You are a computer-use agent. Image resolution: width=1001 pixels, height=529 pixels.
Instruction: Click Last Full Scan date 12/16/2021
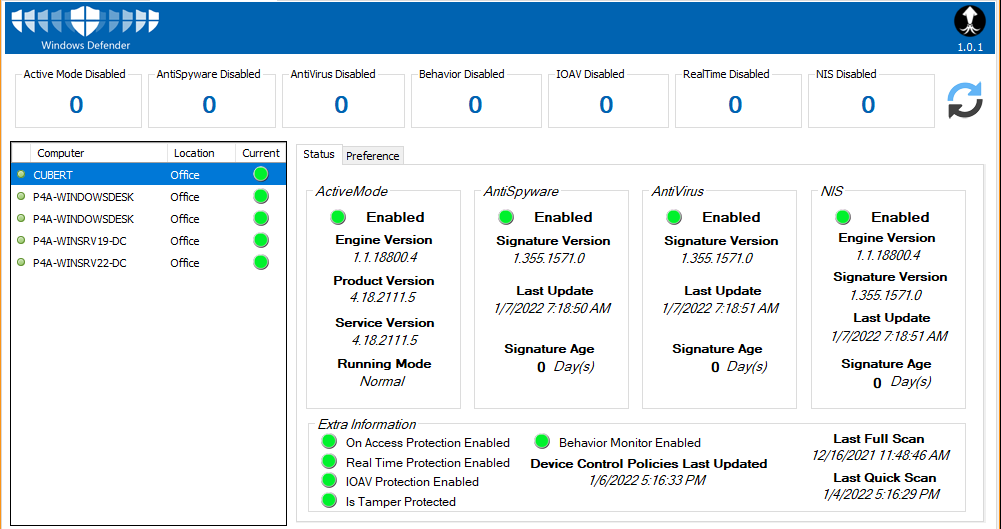pos(880,456)
